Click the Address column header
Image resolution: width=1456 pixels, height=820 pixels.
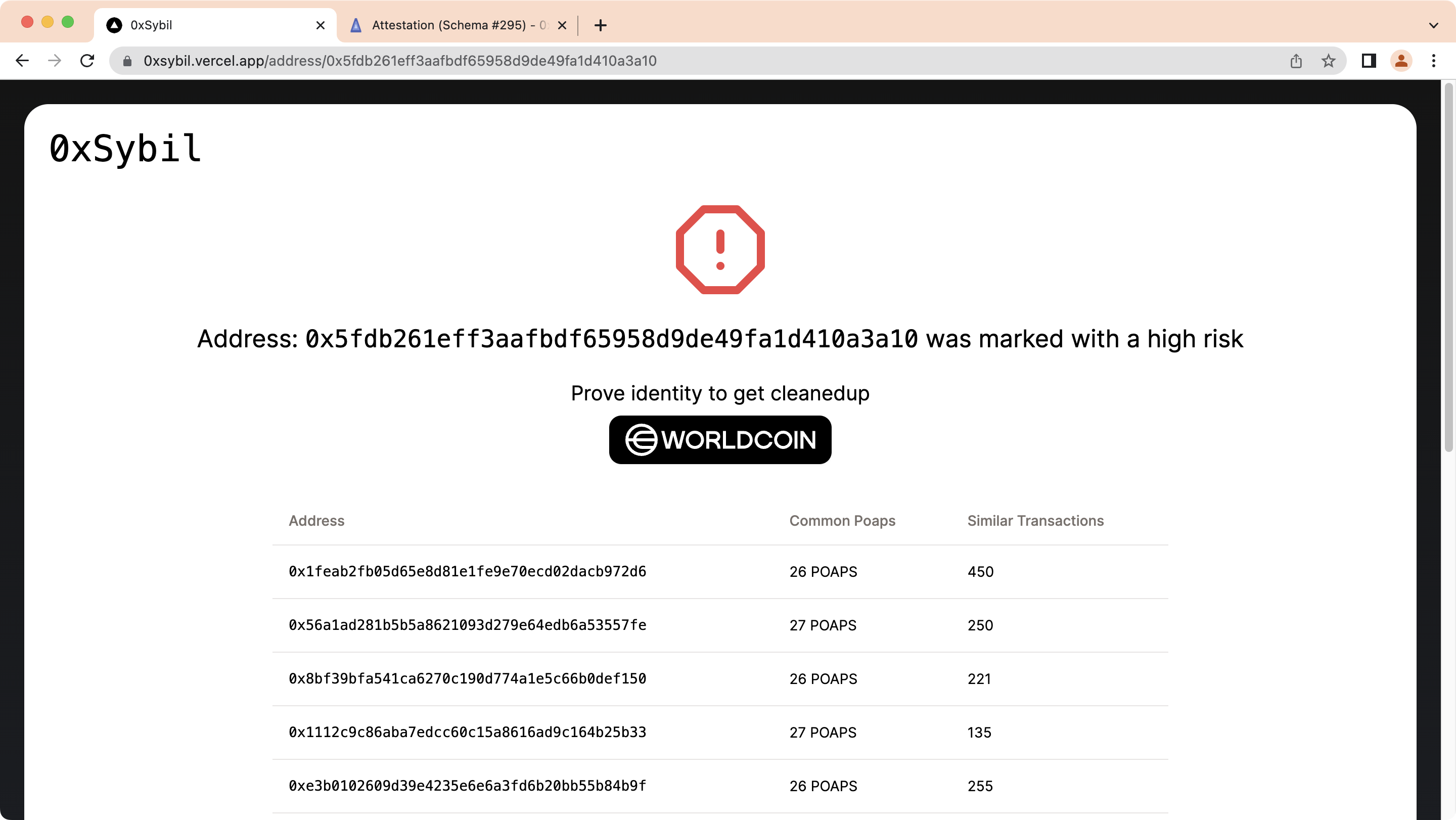[x=316, y=521]
